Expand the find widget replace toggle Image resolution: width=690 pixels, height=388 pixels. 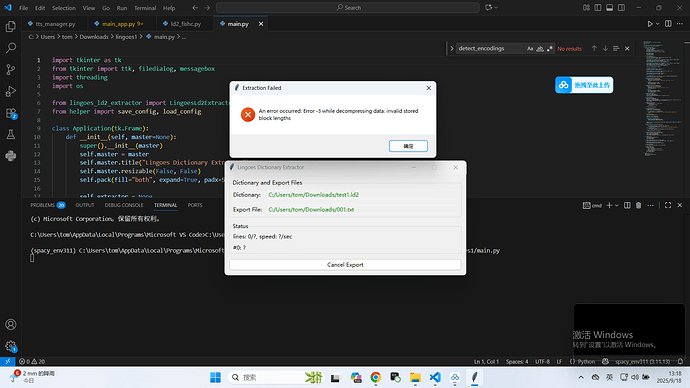click(451, 48)
